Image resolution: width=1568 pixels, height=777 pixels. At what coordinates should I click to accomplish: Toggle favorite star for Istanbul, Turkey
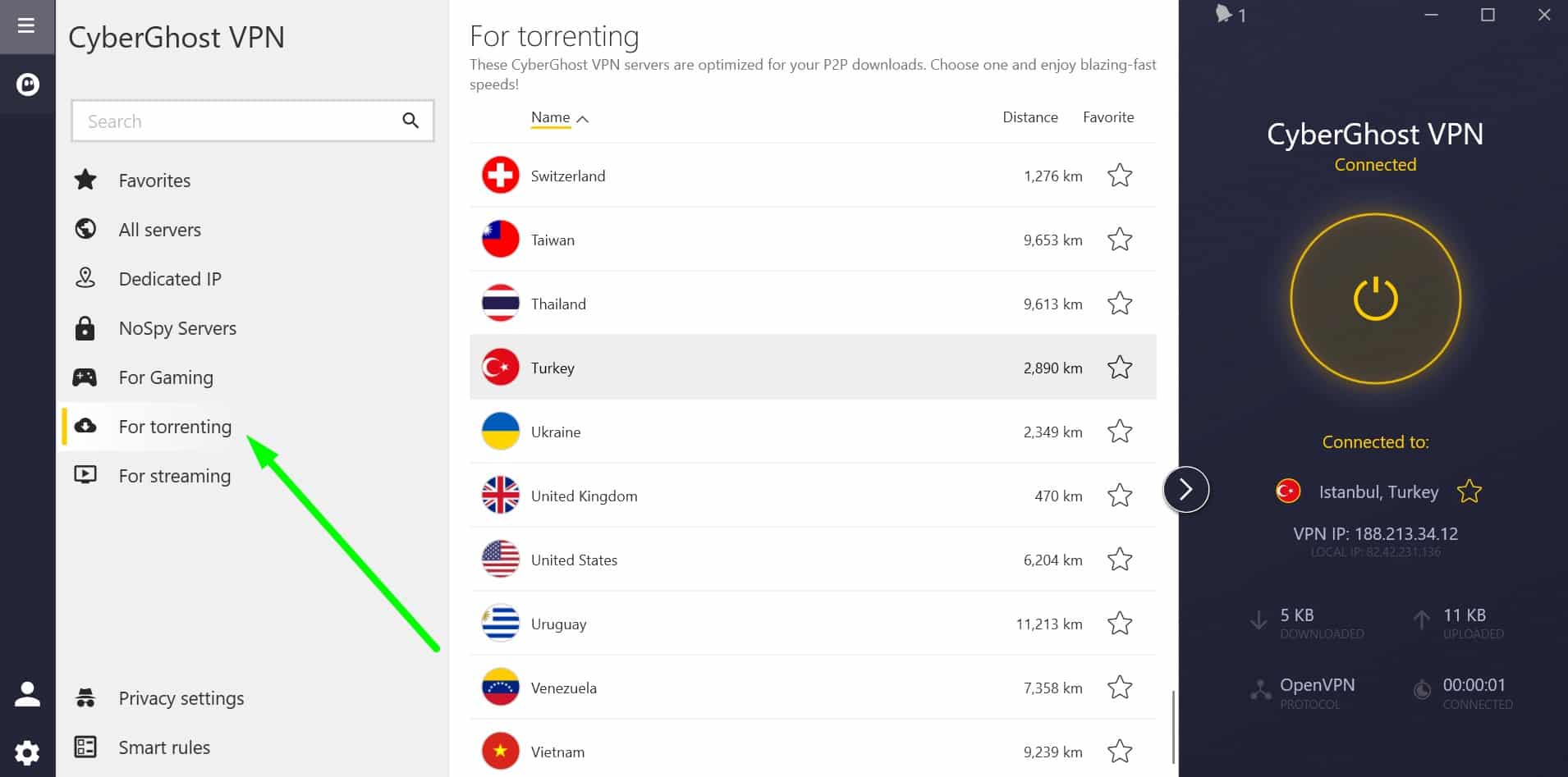[x=1469, y=491]
